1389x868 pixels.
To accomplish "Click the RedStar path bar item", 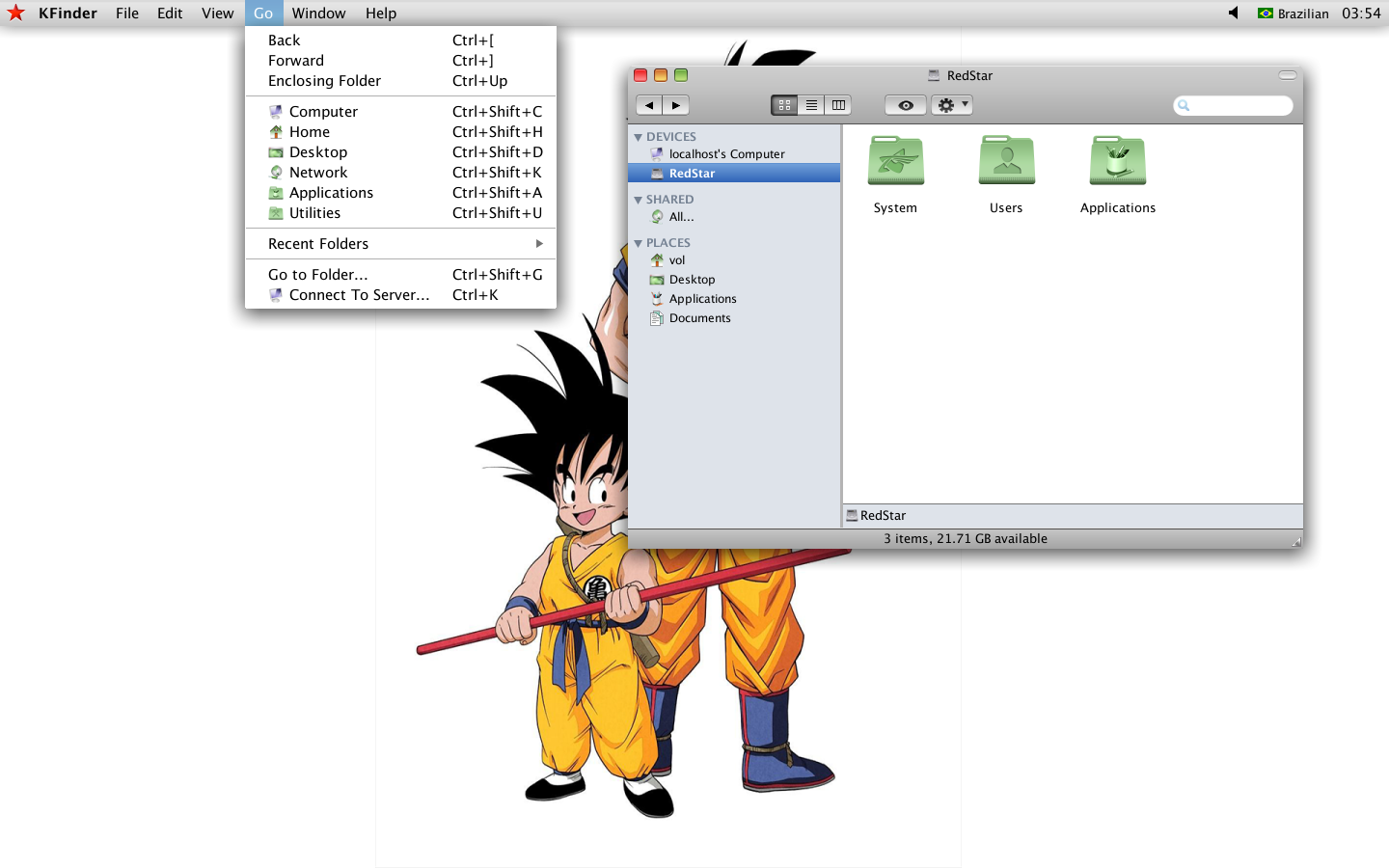I will coord(876,516).
